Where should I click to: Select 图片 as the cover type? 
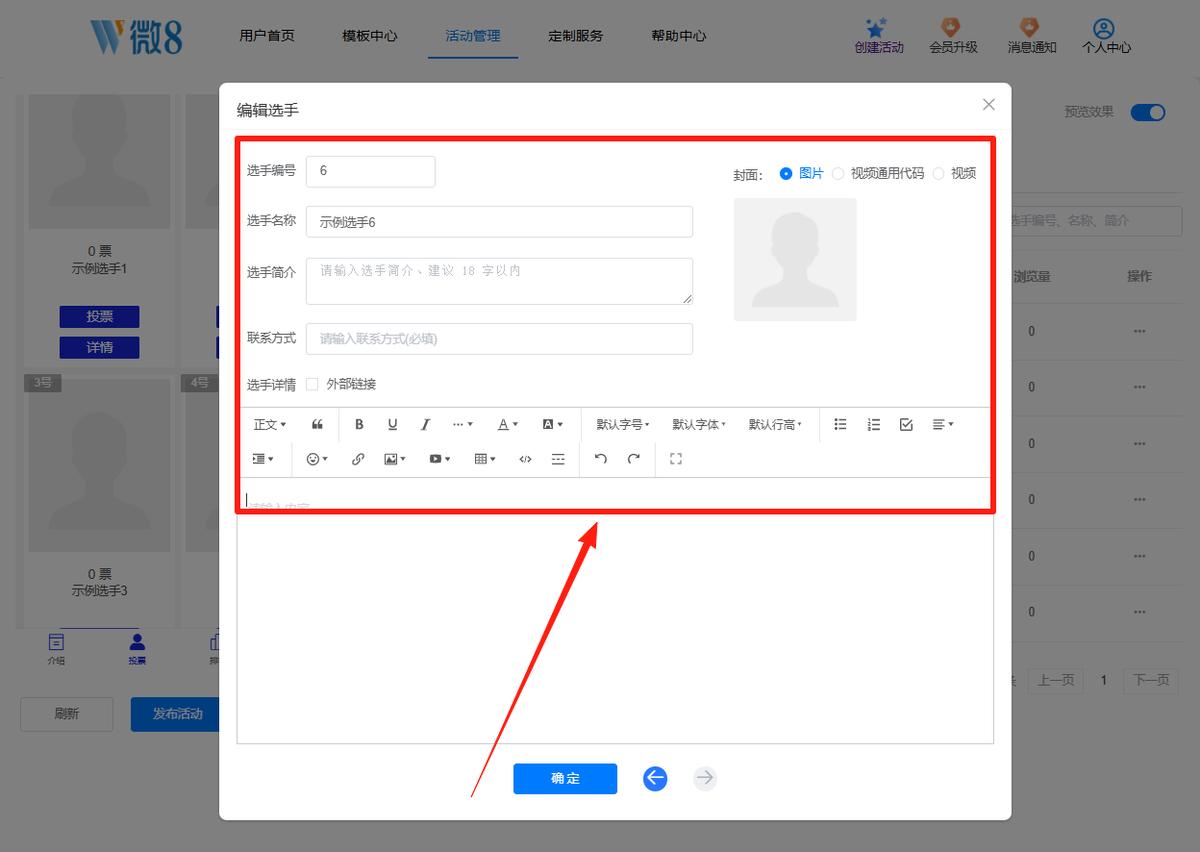pos(801,173)
